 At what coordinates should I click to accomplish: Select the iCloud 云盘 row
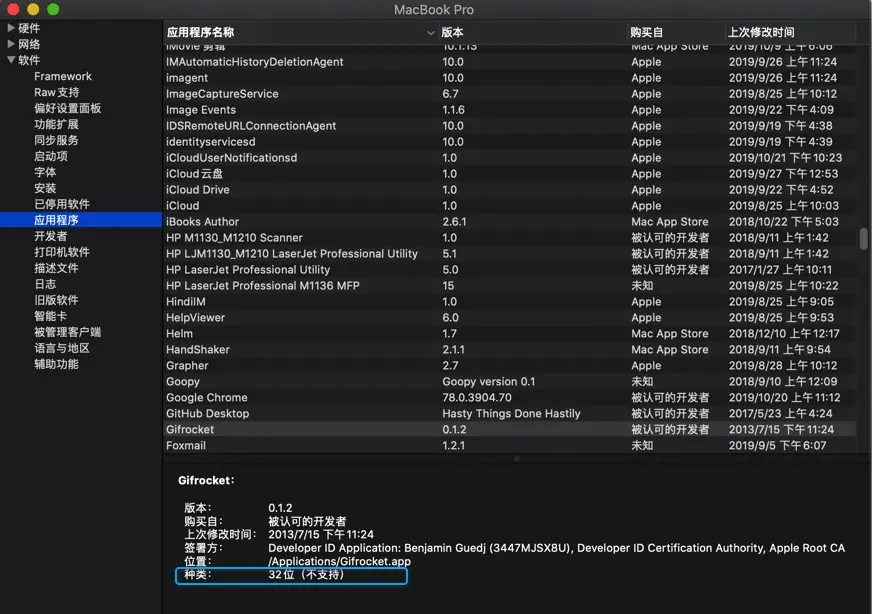(509, 174)
